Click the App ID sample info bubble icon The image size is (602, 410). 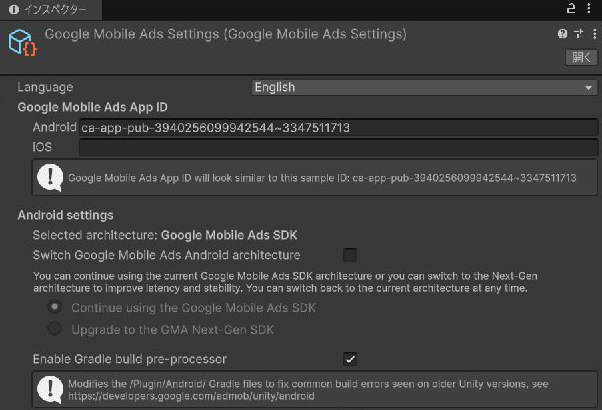pos(50,178)
